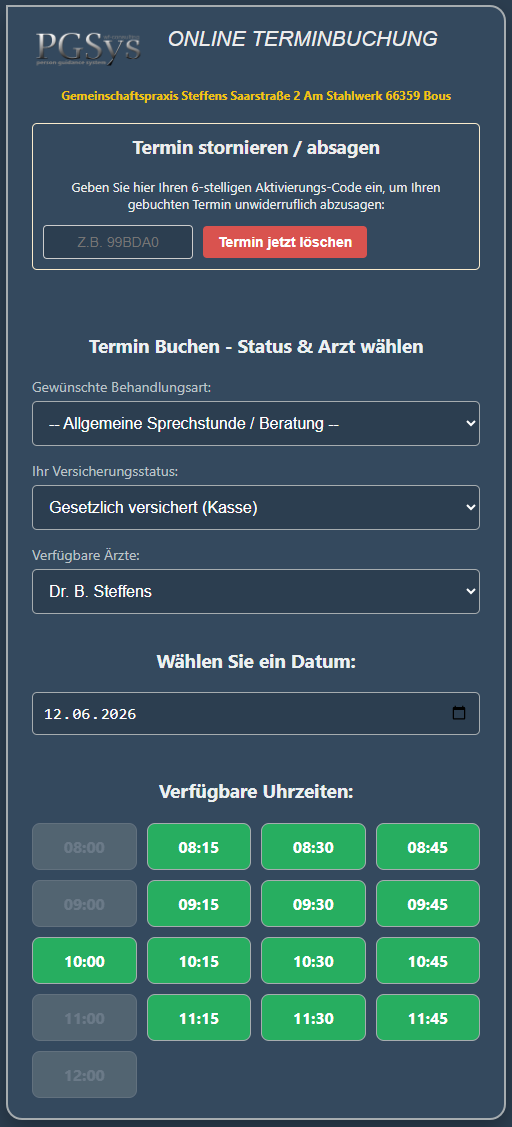Click the date field showing 12.06.2026
This screenshot has width=512, height=1127.
pos(256,714)
